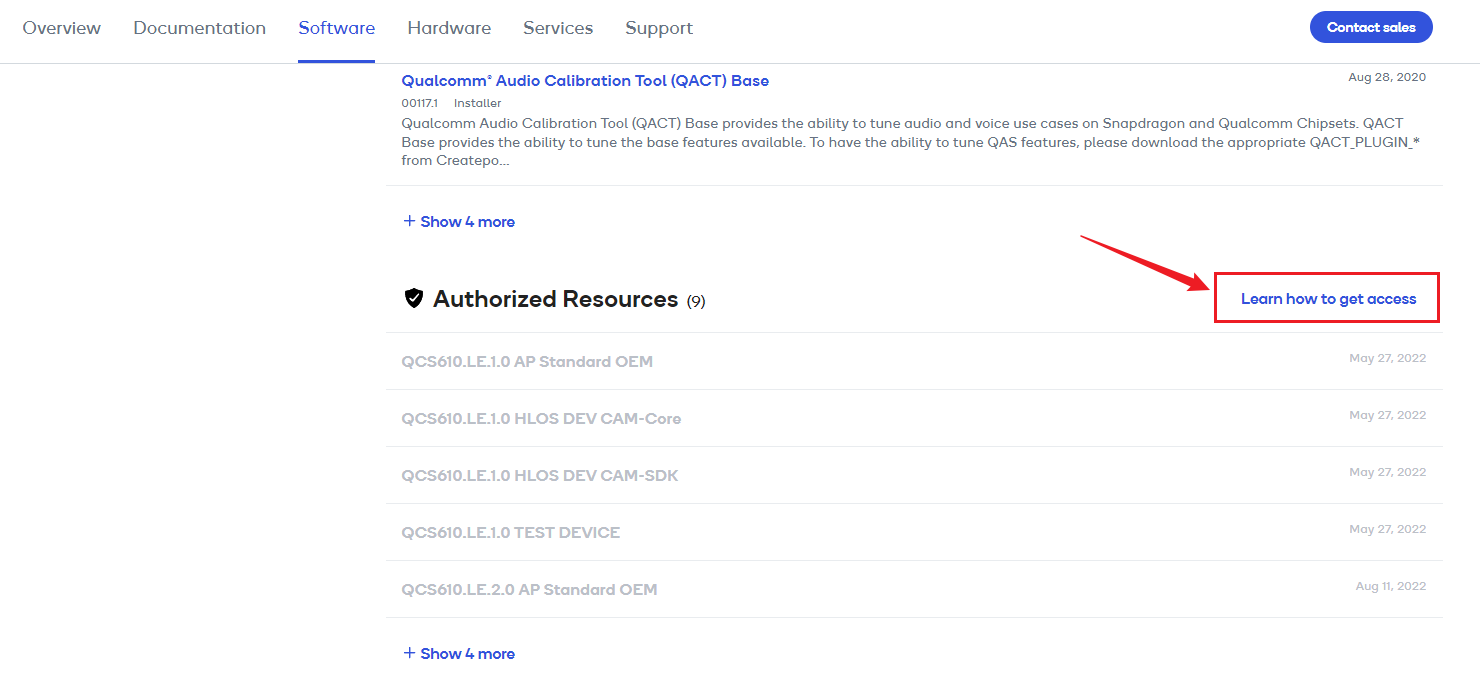Open the Services tab
The height and width of the screenshot is (684, 1480).
pos(558,28)
